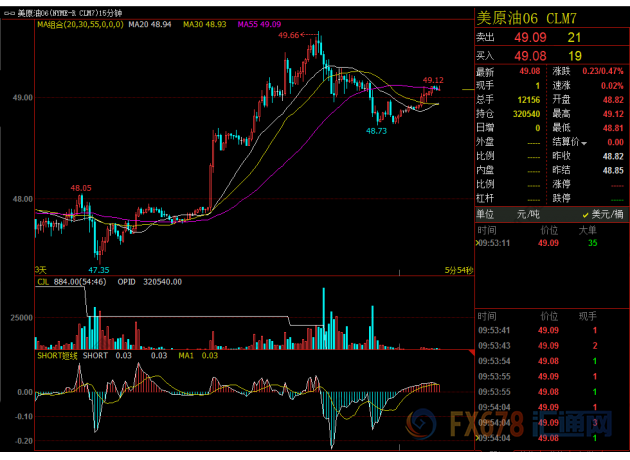Click the 47.35 low price marker
Image resolution: width=630 pixels, height=460 pixels.
98,269
